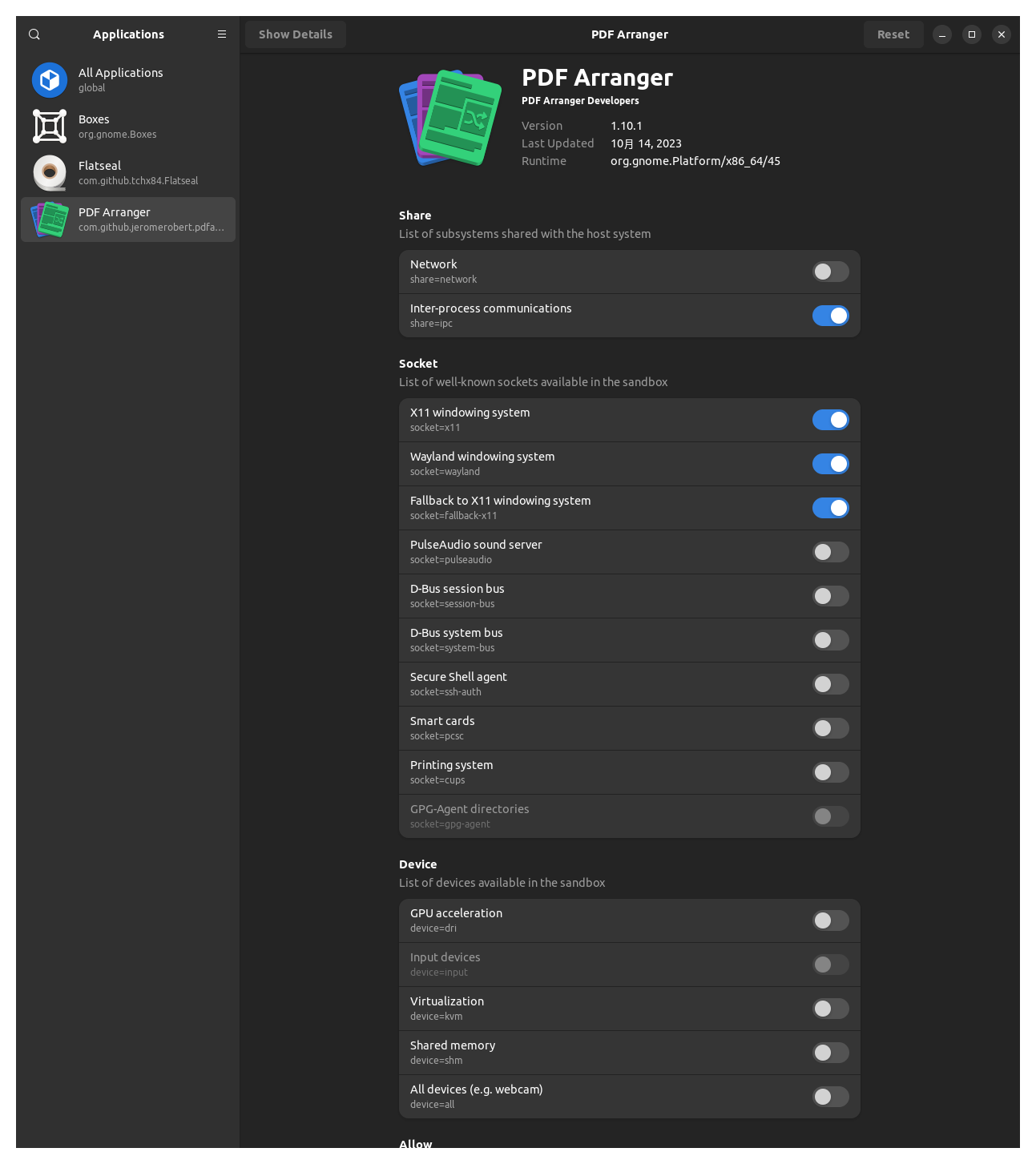Screen dimensions: 1036x1164
Task: Toggle Input devices switch
Action: click(831, 965)
